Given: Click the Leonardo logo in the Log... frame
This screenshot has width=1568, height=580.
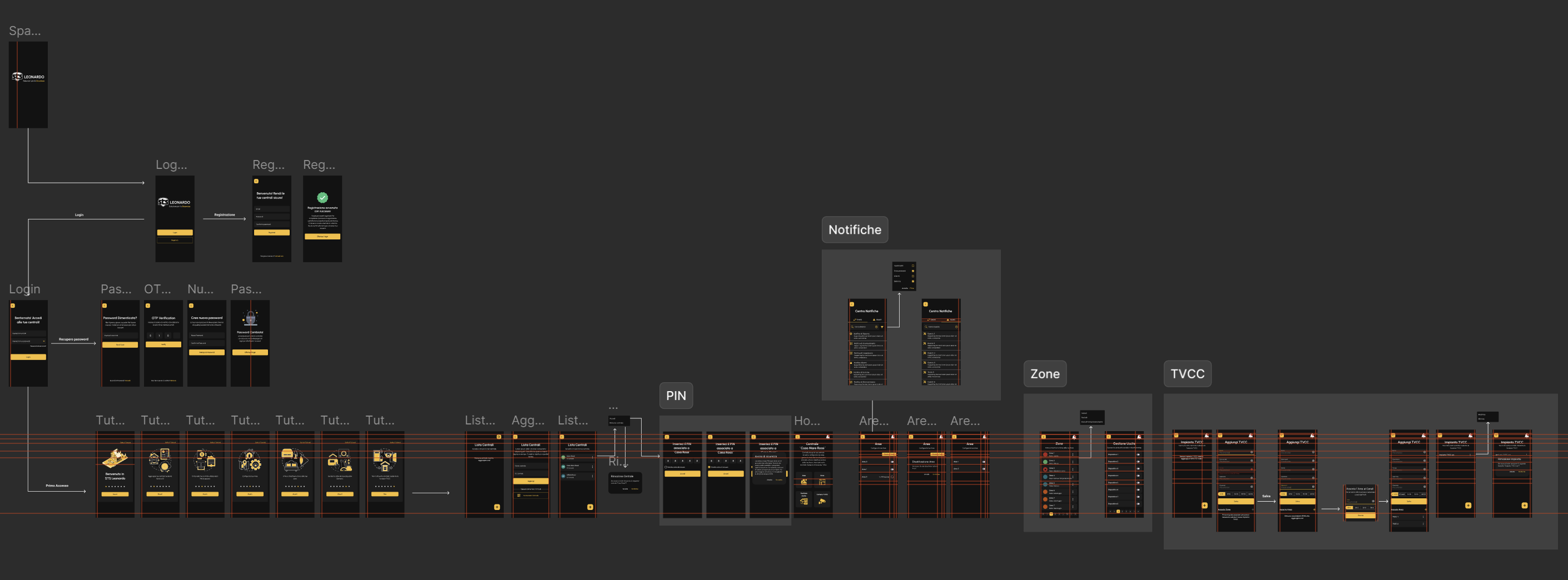Looking at the screenshot, I should 174,202.
